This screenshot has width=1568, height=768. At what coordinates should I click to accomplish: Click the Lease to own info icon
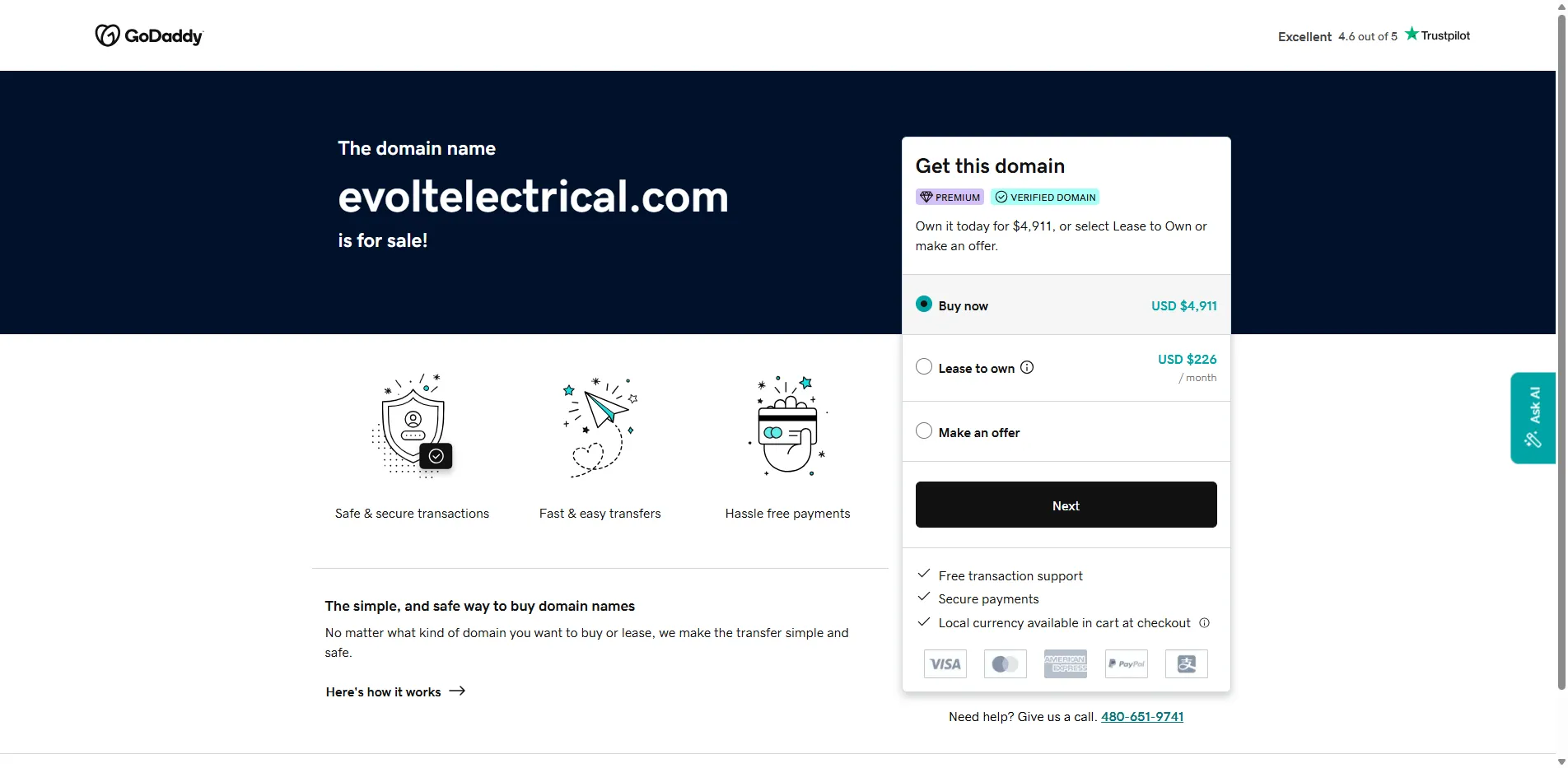1027,368
